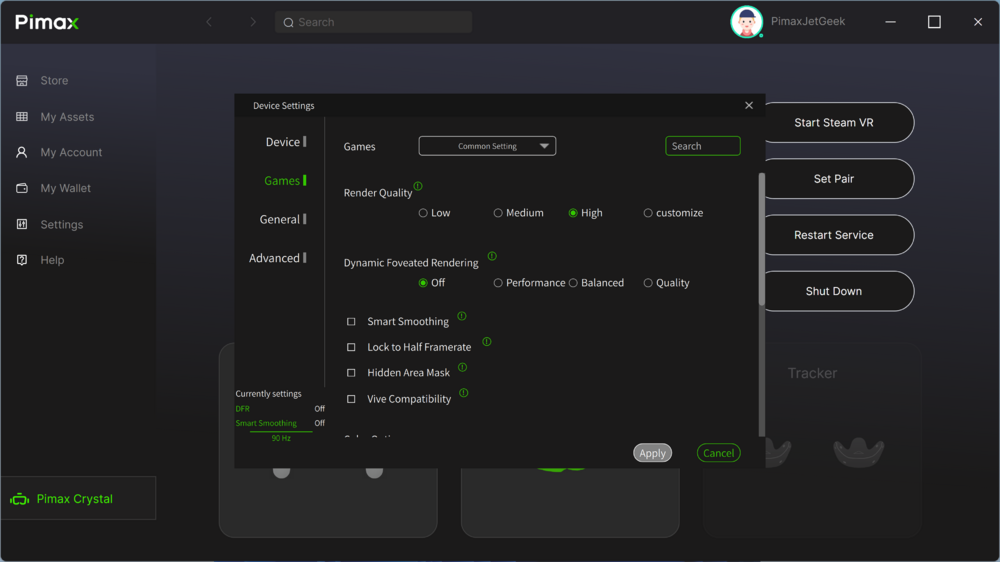
Task: Click the My Wallet icon
Action: [22, 188]
